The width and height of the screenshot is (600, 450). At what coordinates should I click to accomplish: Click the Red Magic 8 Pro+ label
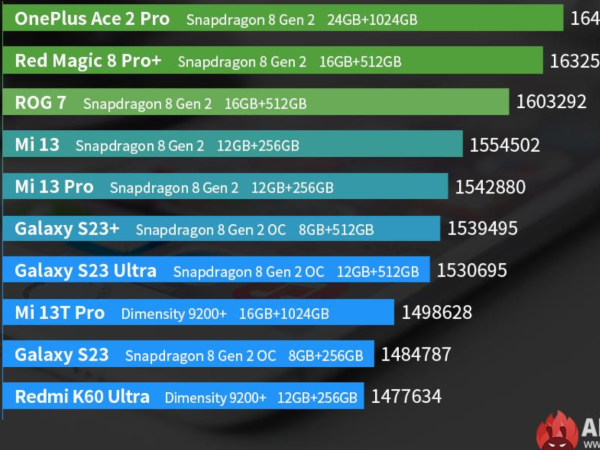click(88, 61)
